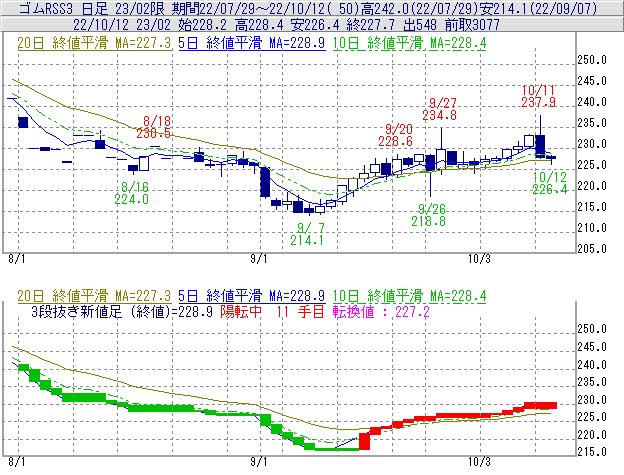The image size is (624, 475).
Task: Click the 10/3 date on lower chart axis
Action: (479, 462)
